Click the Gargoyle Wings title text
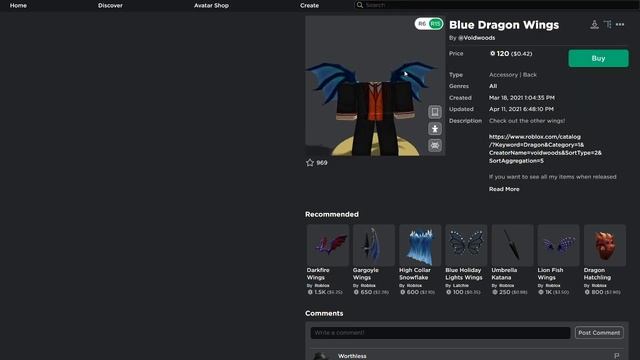 click(366, 274)
